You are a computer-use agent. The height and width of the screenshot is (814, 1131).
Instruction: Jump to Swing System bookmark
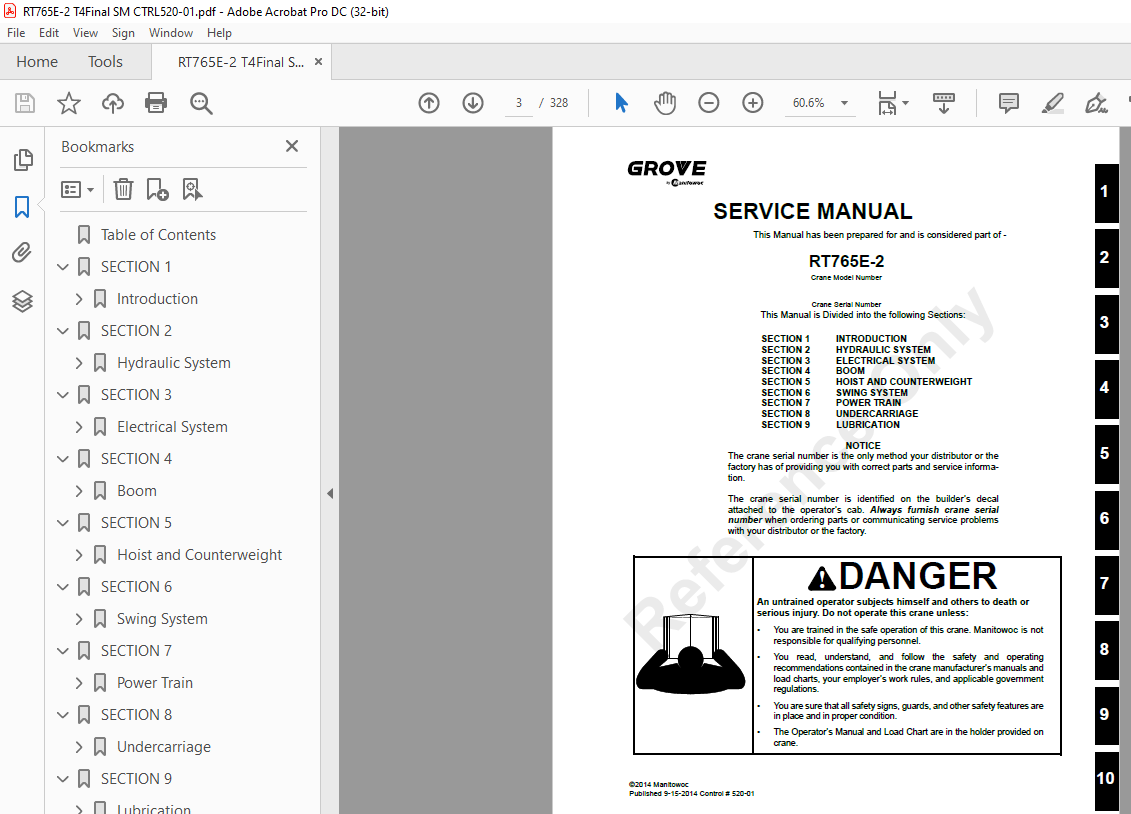(162, 619)
